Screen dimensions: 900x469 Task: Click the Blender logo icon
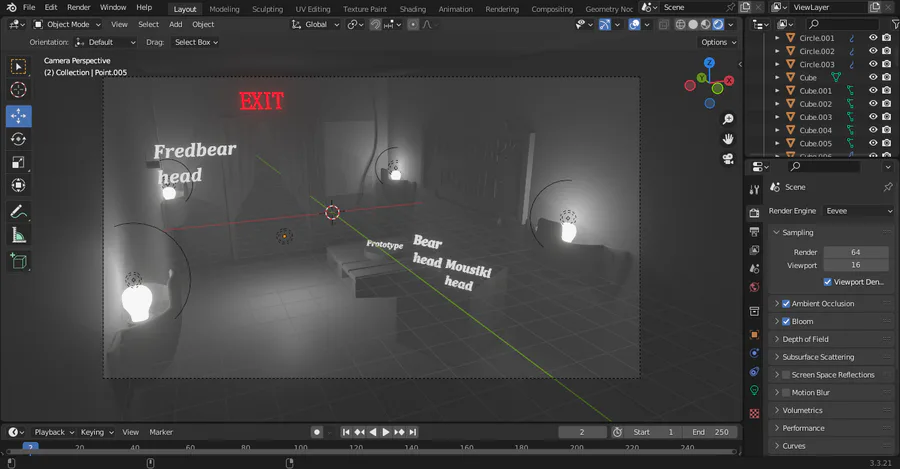(x=11, y=7)
